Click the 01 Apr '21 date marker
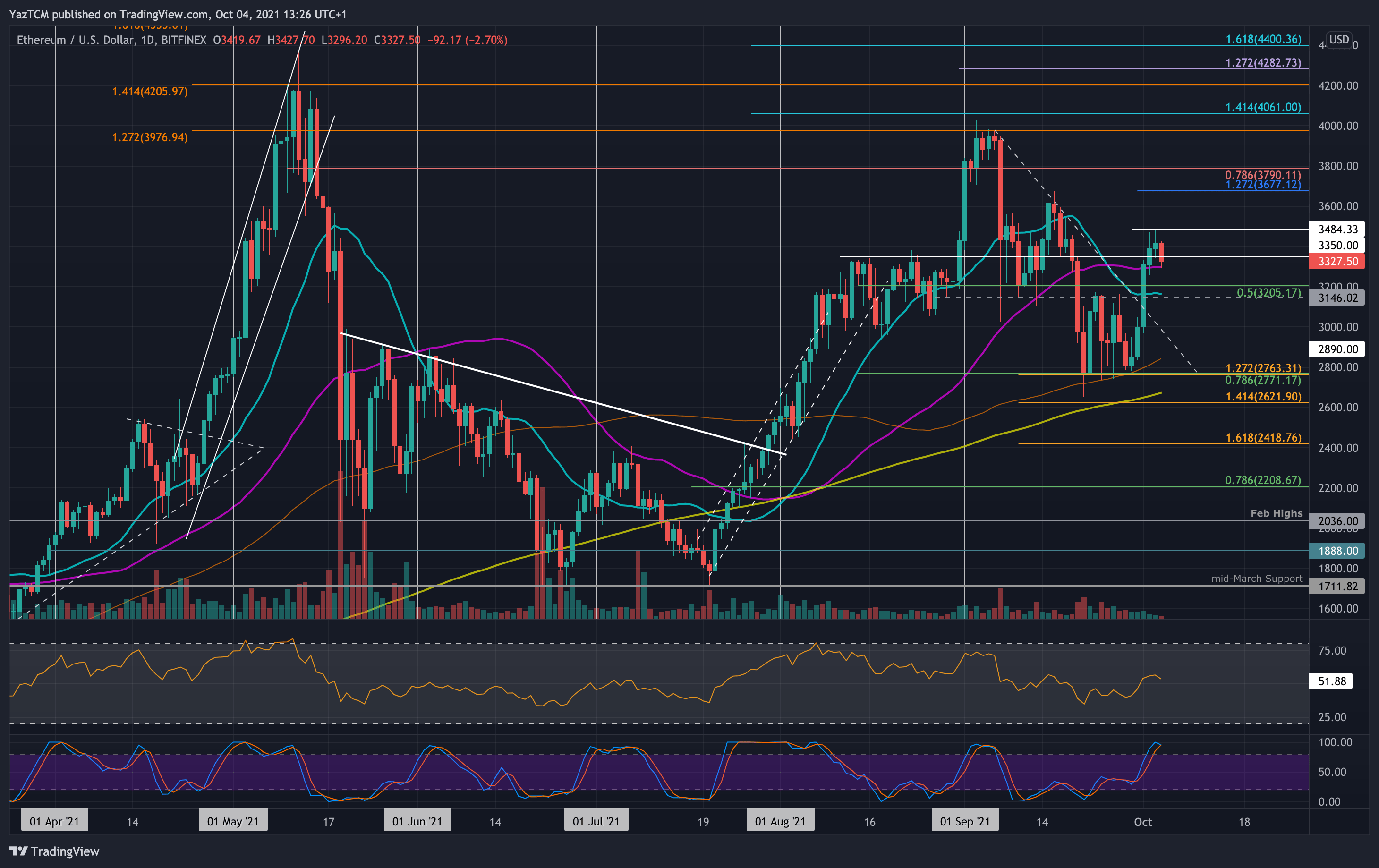The image size is (1379, 868). (54, 821)
